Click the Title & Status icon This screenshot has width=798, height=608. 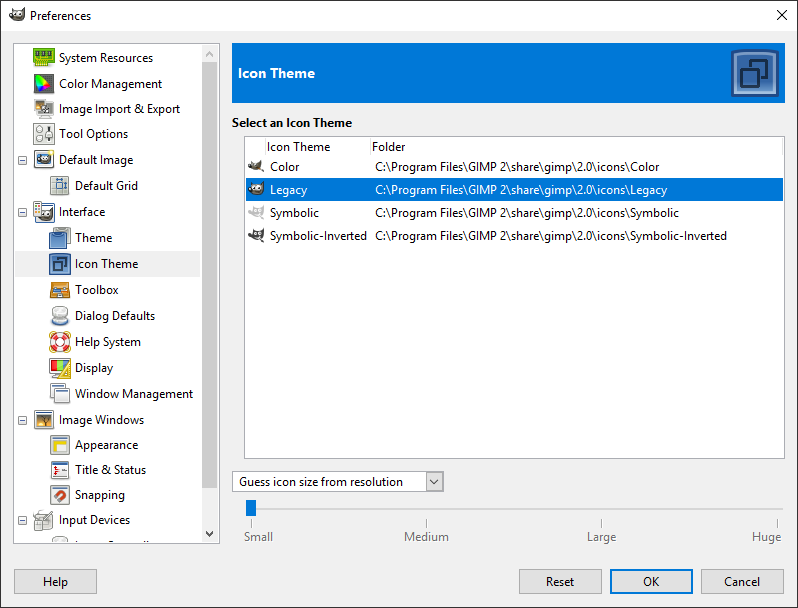pos(60,470)
